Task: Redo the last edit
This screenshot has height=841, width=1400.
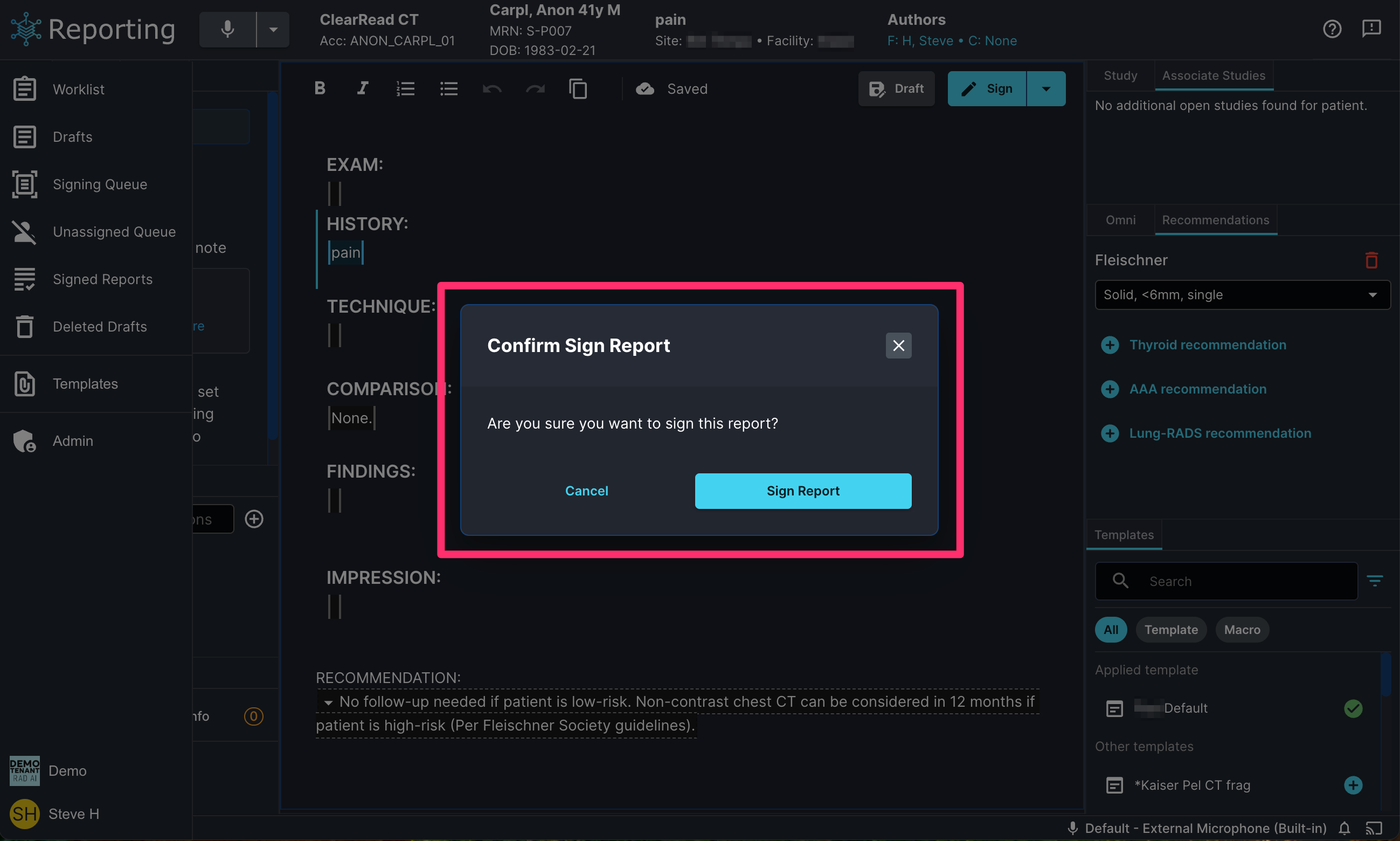Action: pos(535,88)
